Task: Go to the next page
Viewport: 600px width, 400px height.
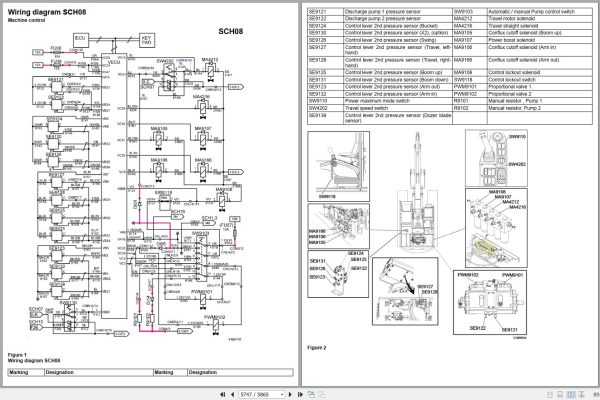Action: pyautogui.click(x=290, y=394)
